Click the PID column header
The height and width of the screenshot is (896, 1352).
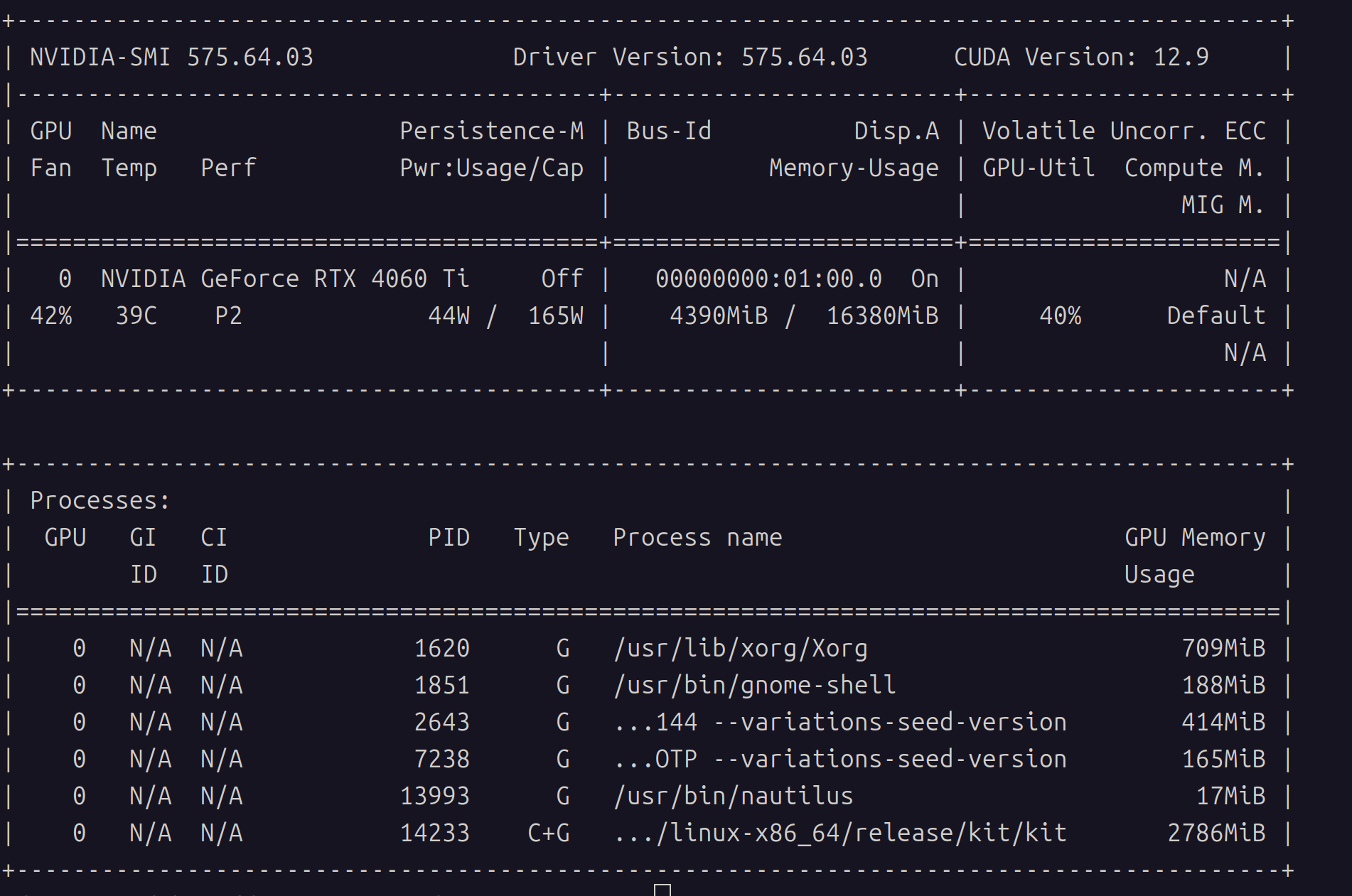pyautogui.click(x=449, y=537)
